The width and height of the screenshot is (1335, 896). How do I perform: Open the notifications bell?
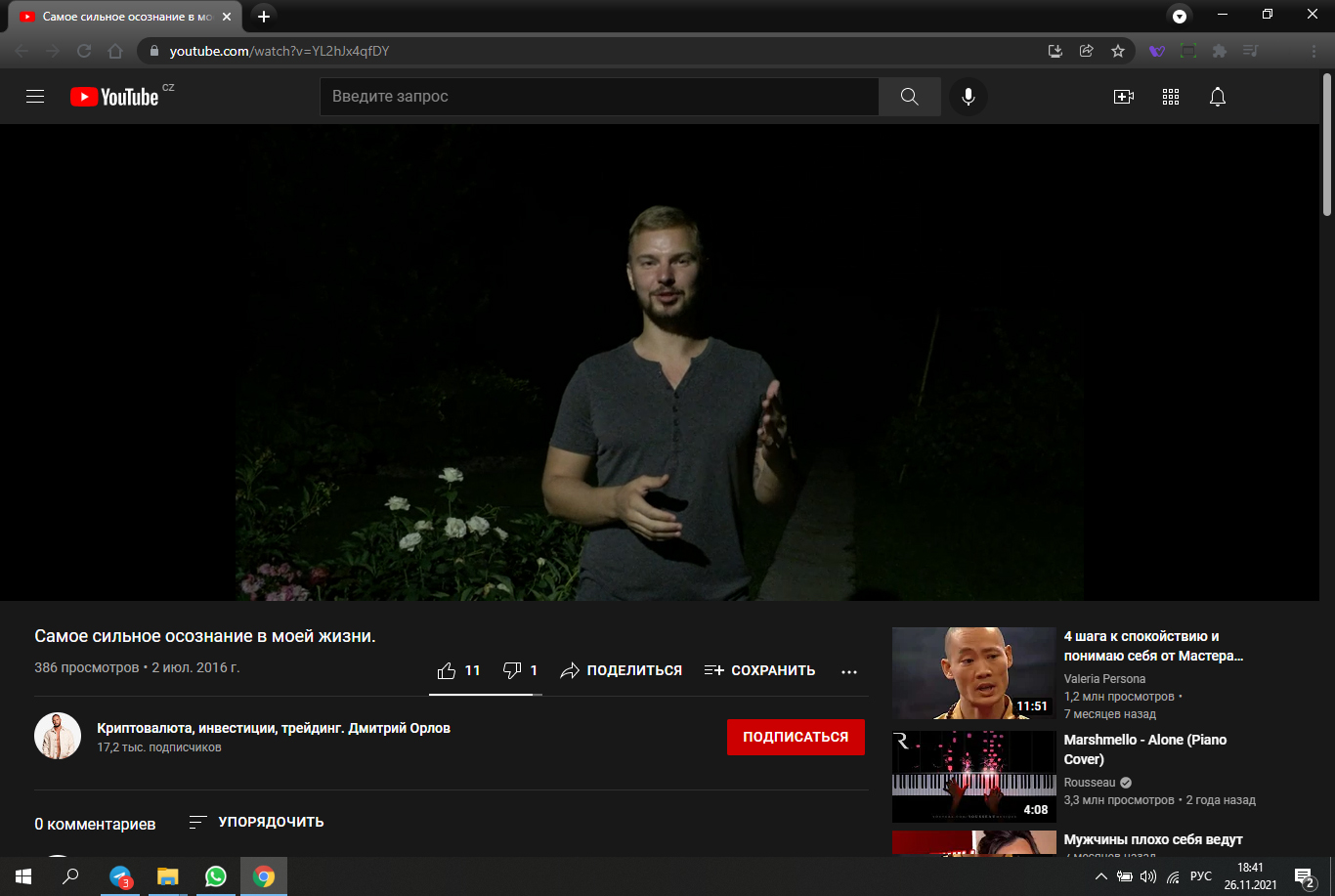tap(1217, 97)
